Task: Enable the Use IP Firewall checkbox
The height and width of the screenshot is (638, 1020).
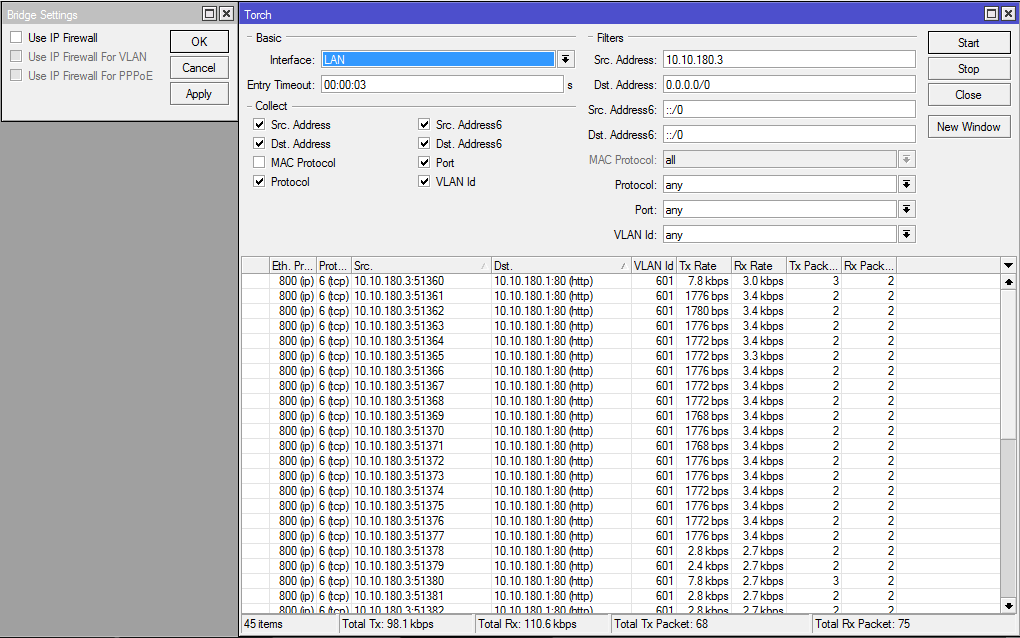Action: click(x=15, y=37)
